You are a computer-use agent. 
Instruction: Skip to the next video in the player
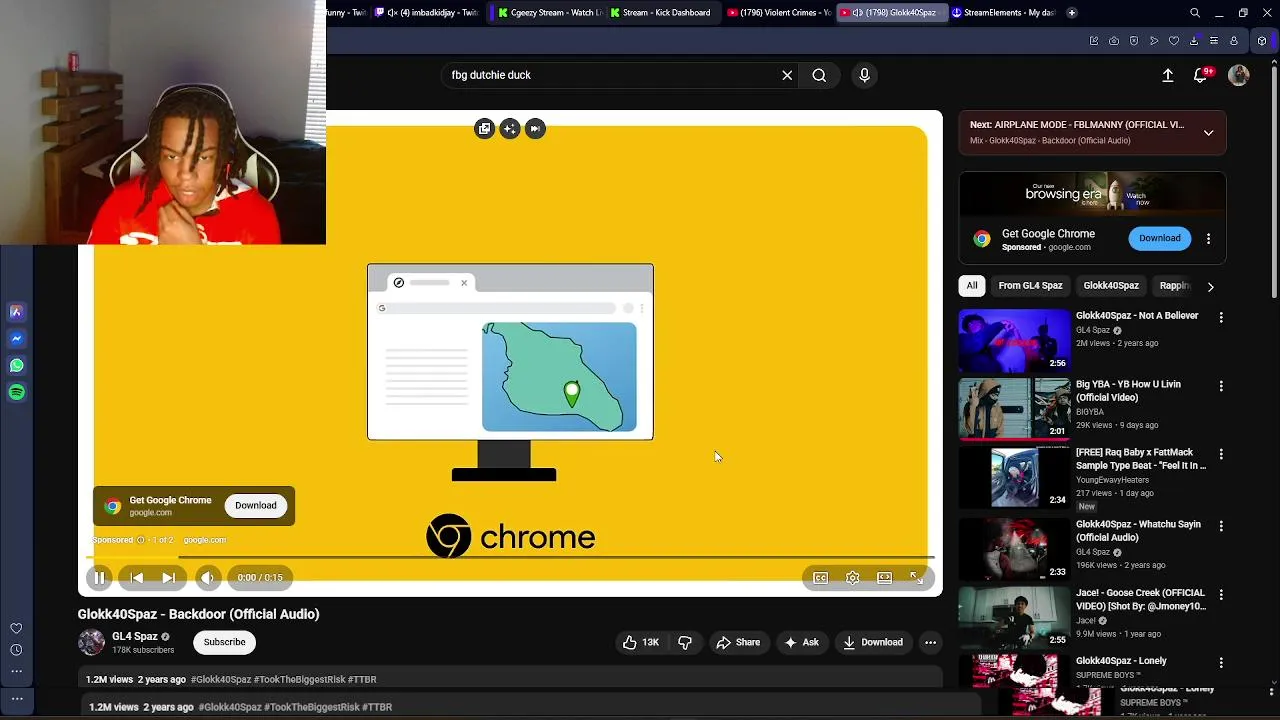[x=168, y=577]
